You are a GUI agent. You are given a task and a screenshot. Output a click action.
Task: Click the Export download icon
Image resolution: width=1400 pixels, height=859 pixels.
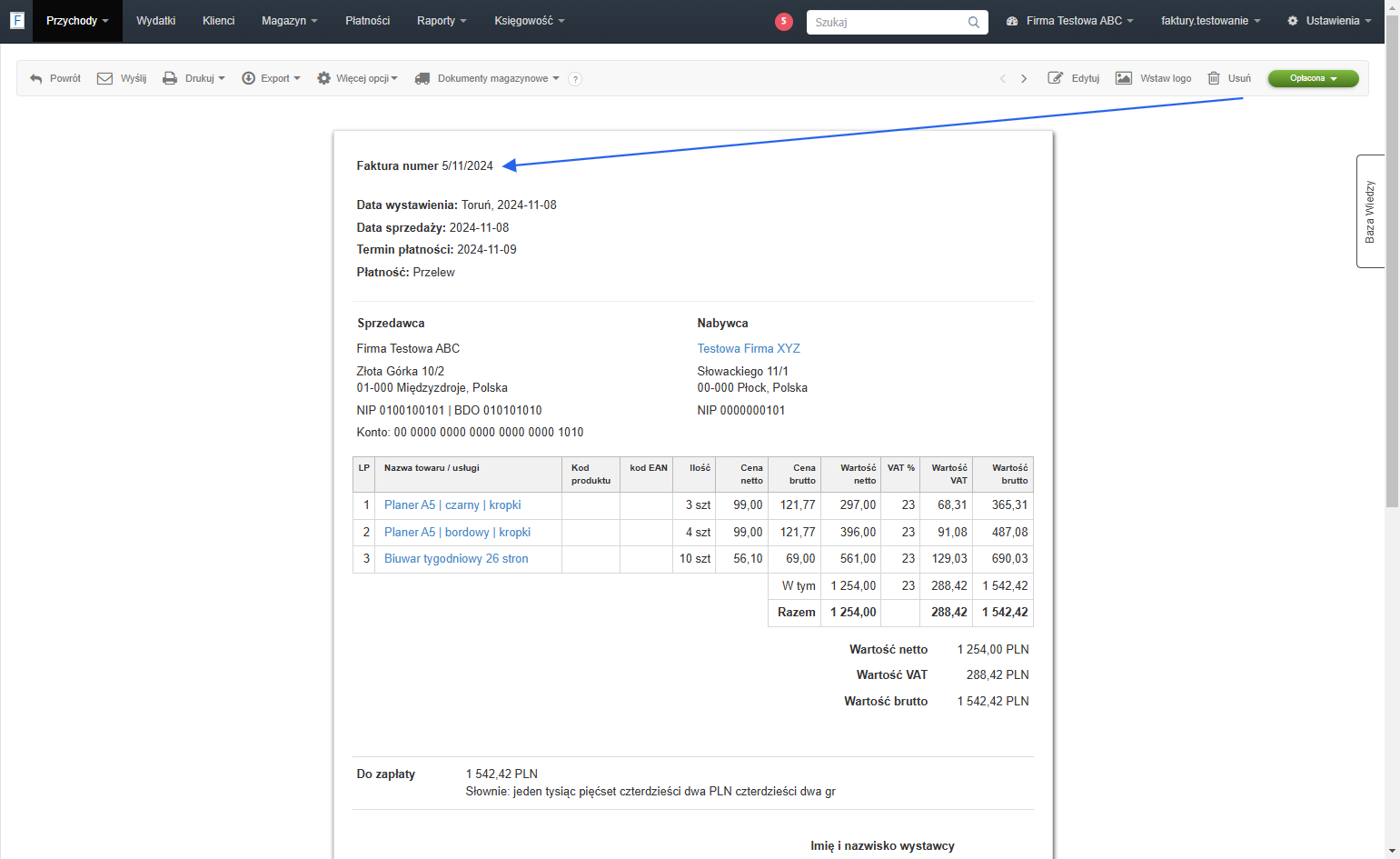click(x=248, y=79)
